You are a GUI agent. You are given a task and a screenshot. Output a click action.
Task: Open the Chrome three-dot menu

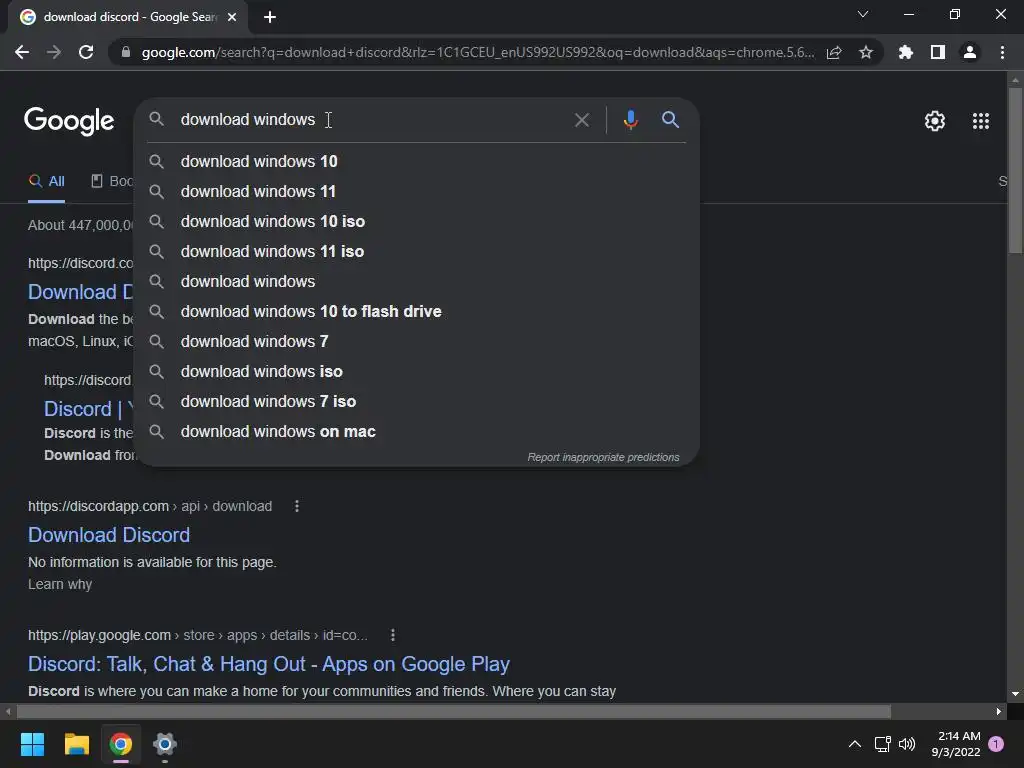click(1002, 52)
